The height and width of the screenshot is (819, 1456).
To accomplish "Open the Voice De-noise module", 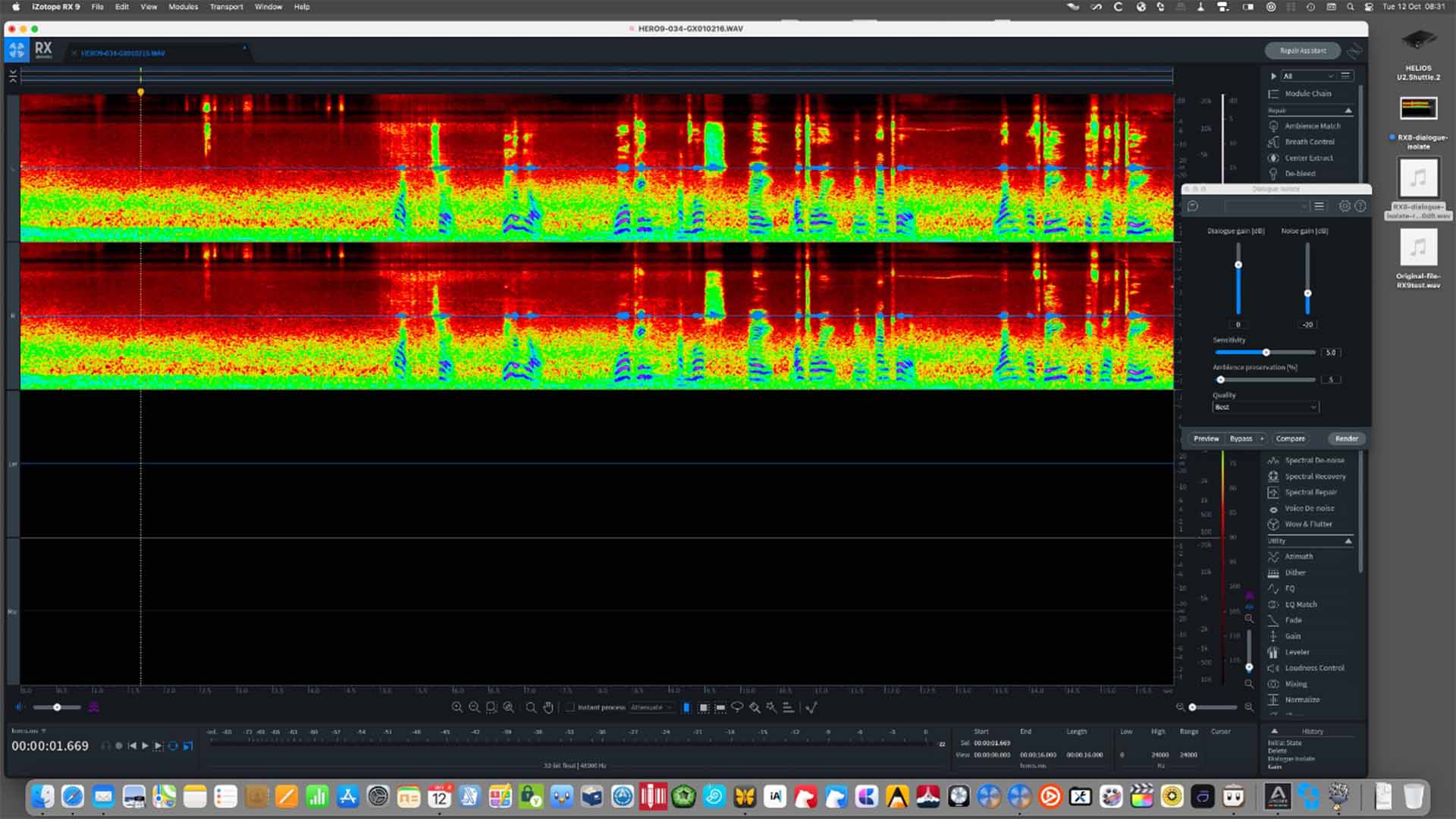I will (1310, 508).
